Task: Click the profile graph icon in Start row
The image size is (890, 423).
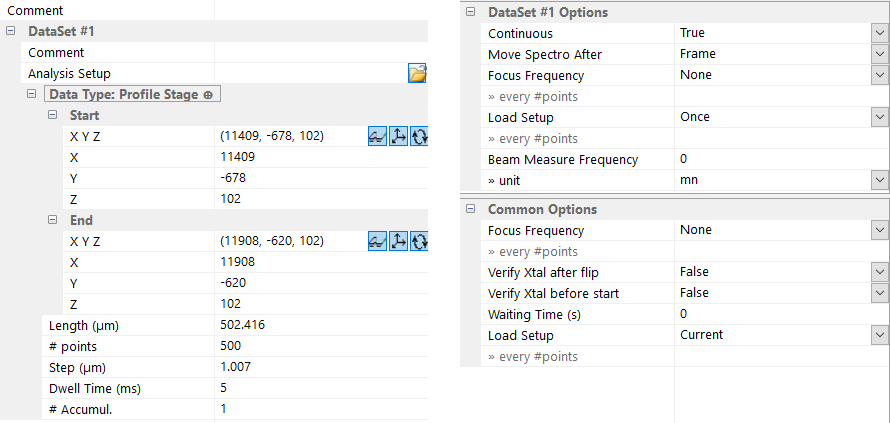Action: pyautogui.click(x=377, y=135)
